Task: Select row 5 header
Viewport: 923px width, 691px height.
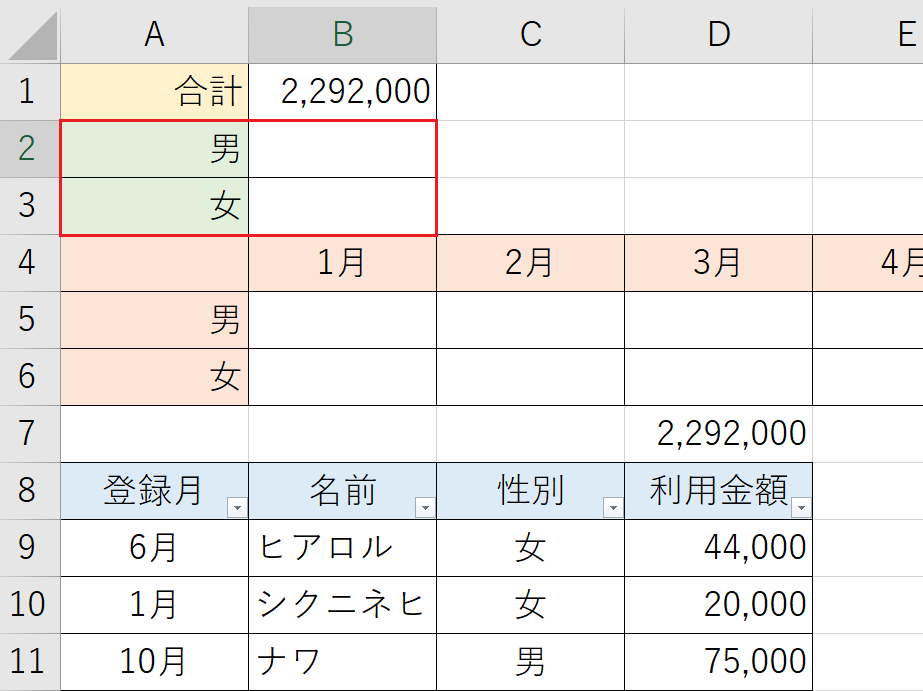Action: [29, 320]
